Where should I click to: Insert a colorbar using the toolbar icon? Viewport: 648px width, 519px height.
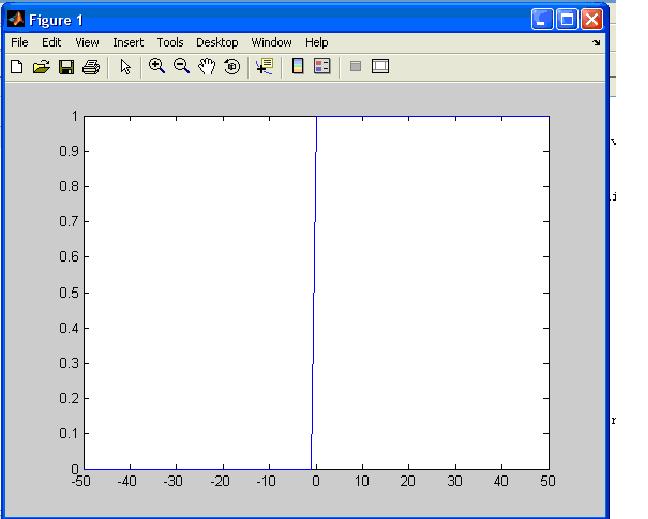298,66
